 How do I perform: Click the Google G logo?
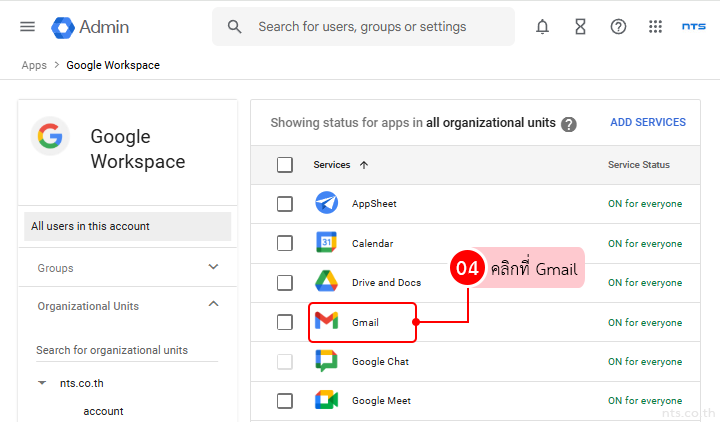point(50,136)
